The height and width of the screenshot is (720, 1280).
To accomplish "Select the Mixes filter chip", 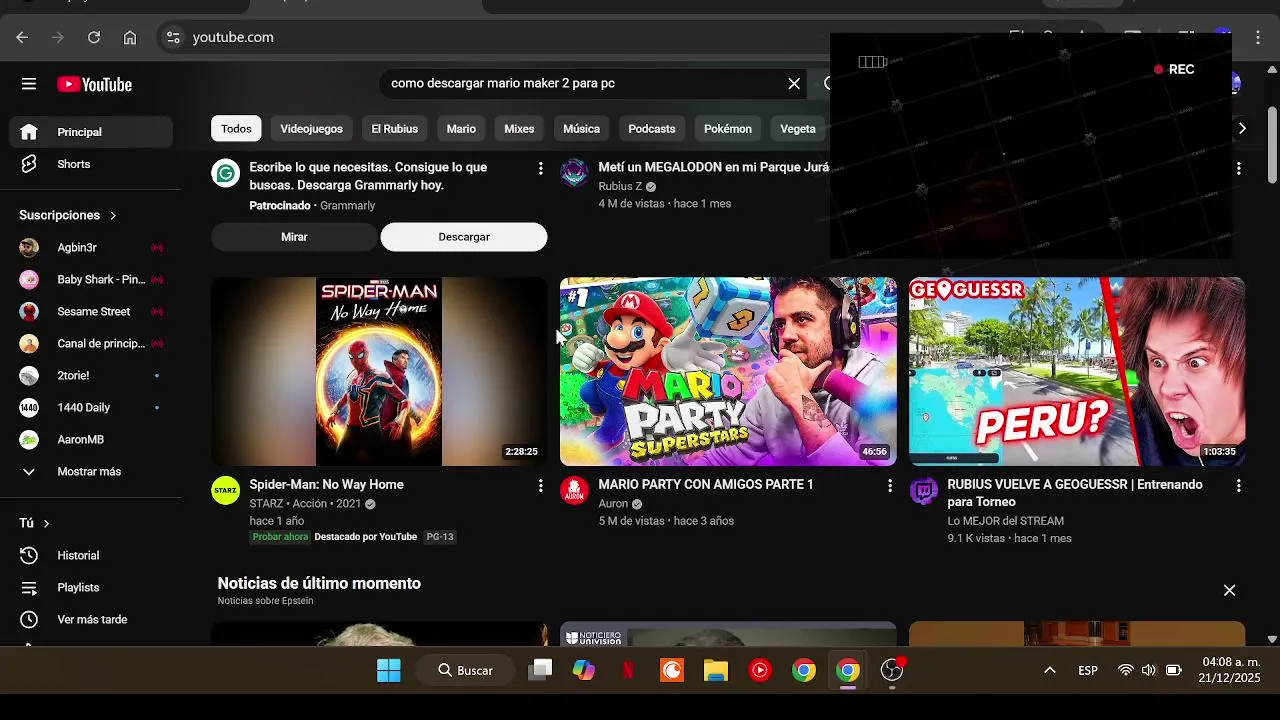I will coord(519,128).
